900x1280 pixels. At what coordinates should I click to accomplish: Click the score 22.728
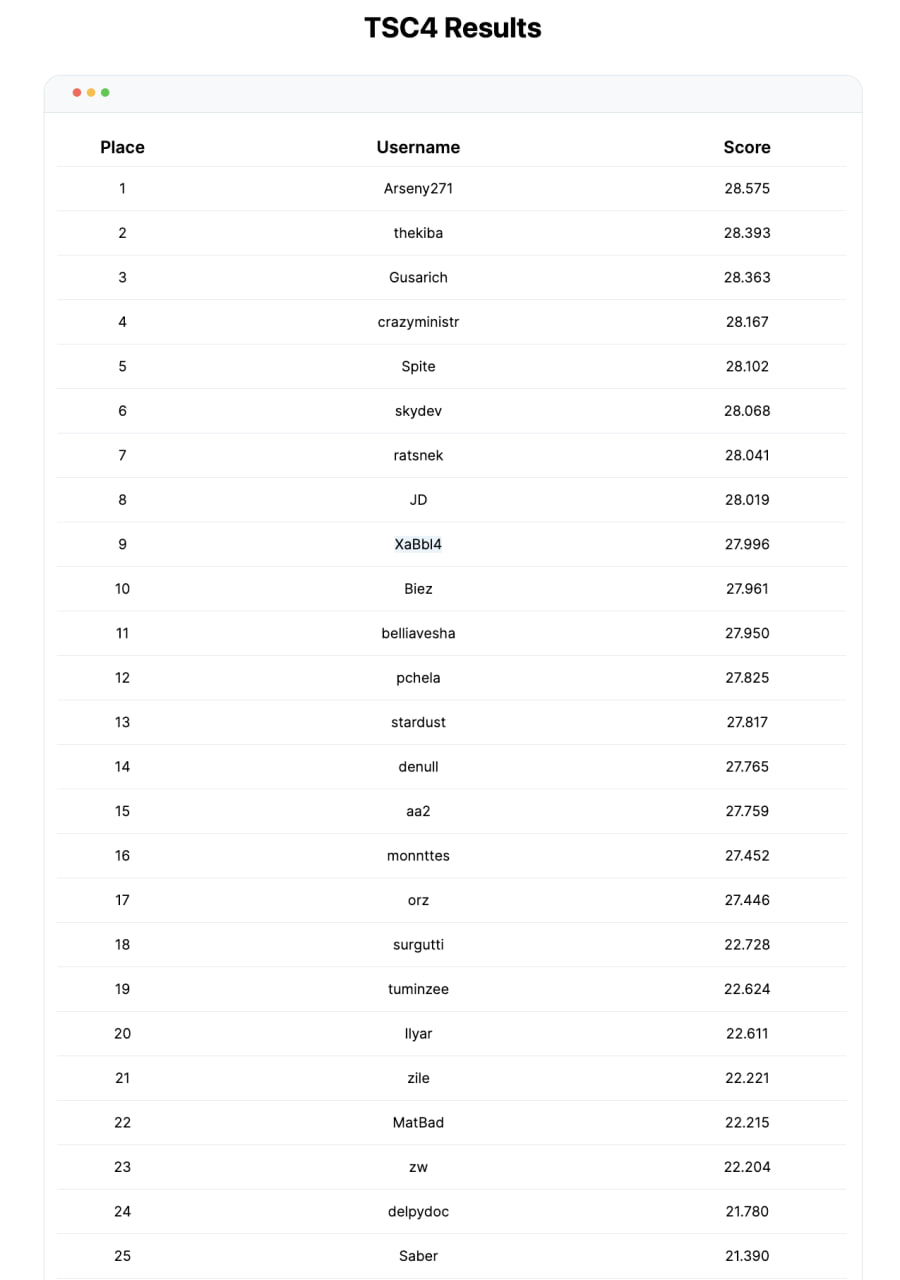pyautogui.click(x=747, y=944)
